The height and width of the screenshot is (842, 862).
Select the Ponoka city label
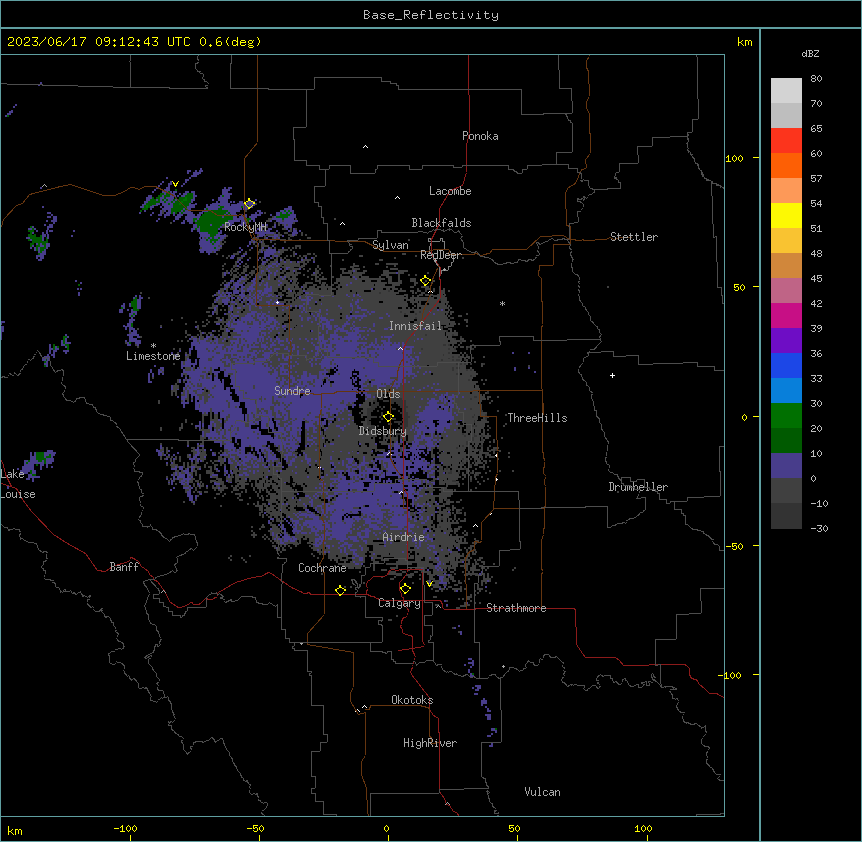pos(480,136)
